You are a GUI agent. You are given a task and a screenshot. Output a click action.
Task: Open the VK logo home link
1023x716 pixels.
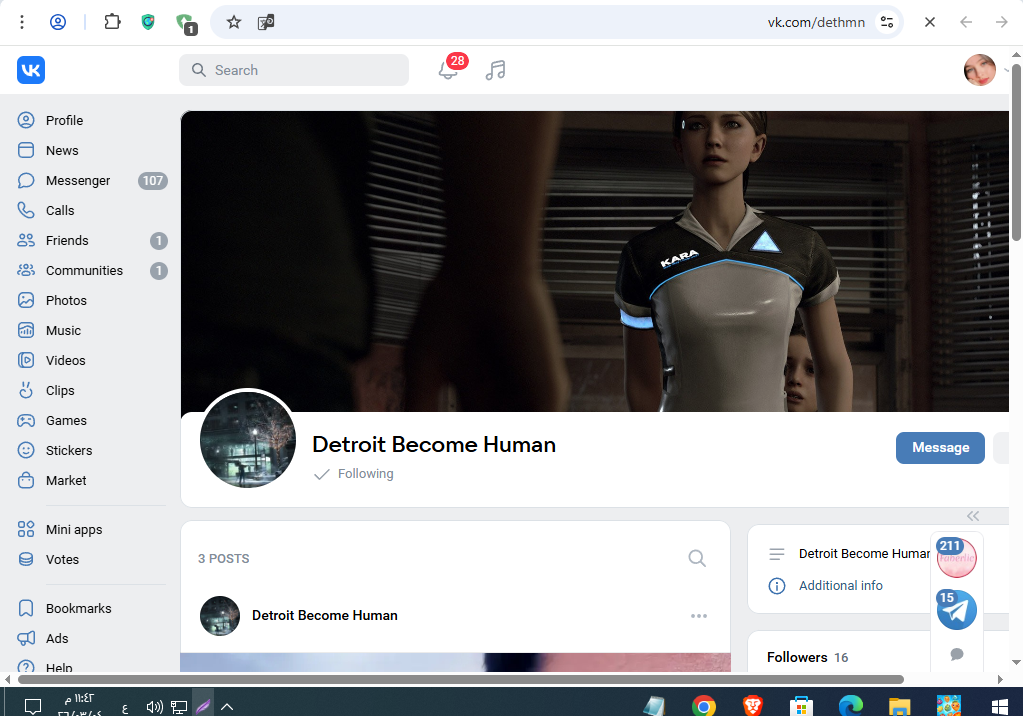point(31,70)
